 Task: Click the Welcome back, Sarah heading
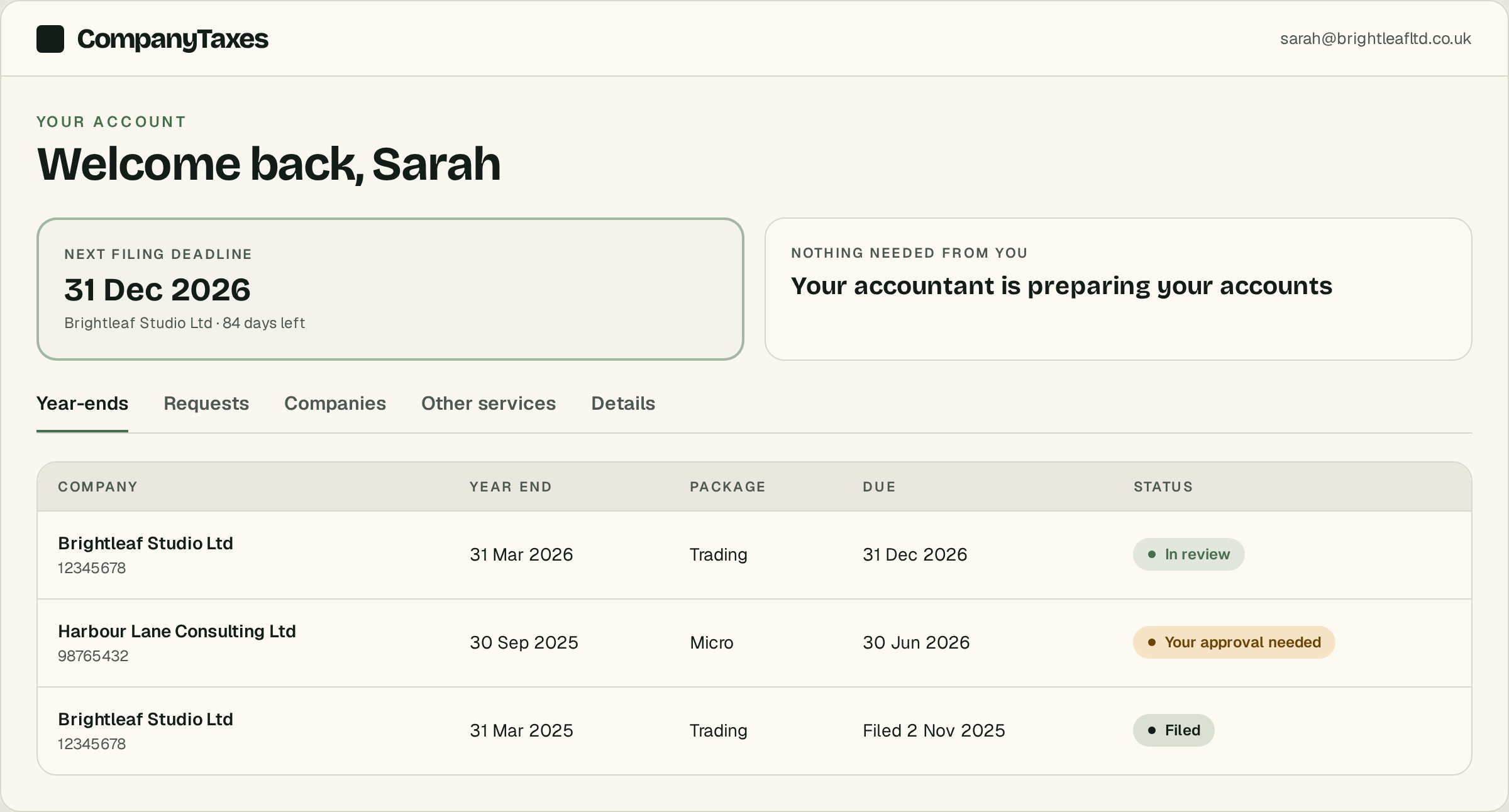(268, 164)
